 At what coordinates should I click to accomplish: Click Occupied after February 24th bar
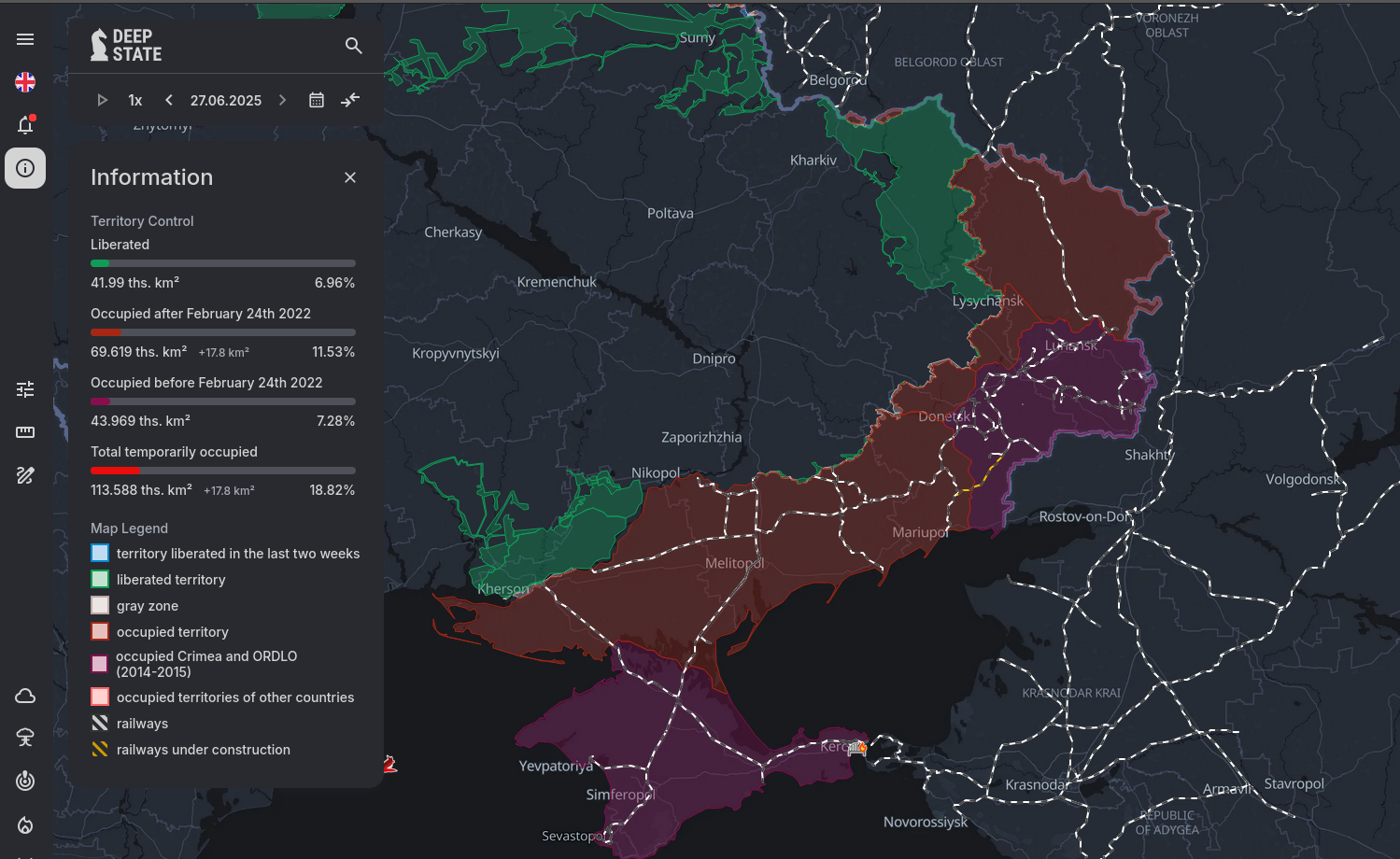click(223, 332)
